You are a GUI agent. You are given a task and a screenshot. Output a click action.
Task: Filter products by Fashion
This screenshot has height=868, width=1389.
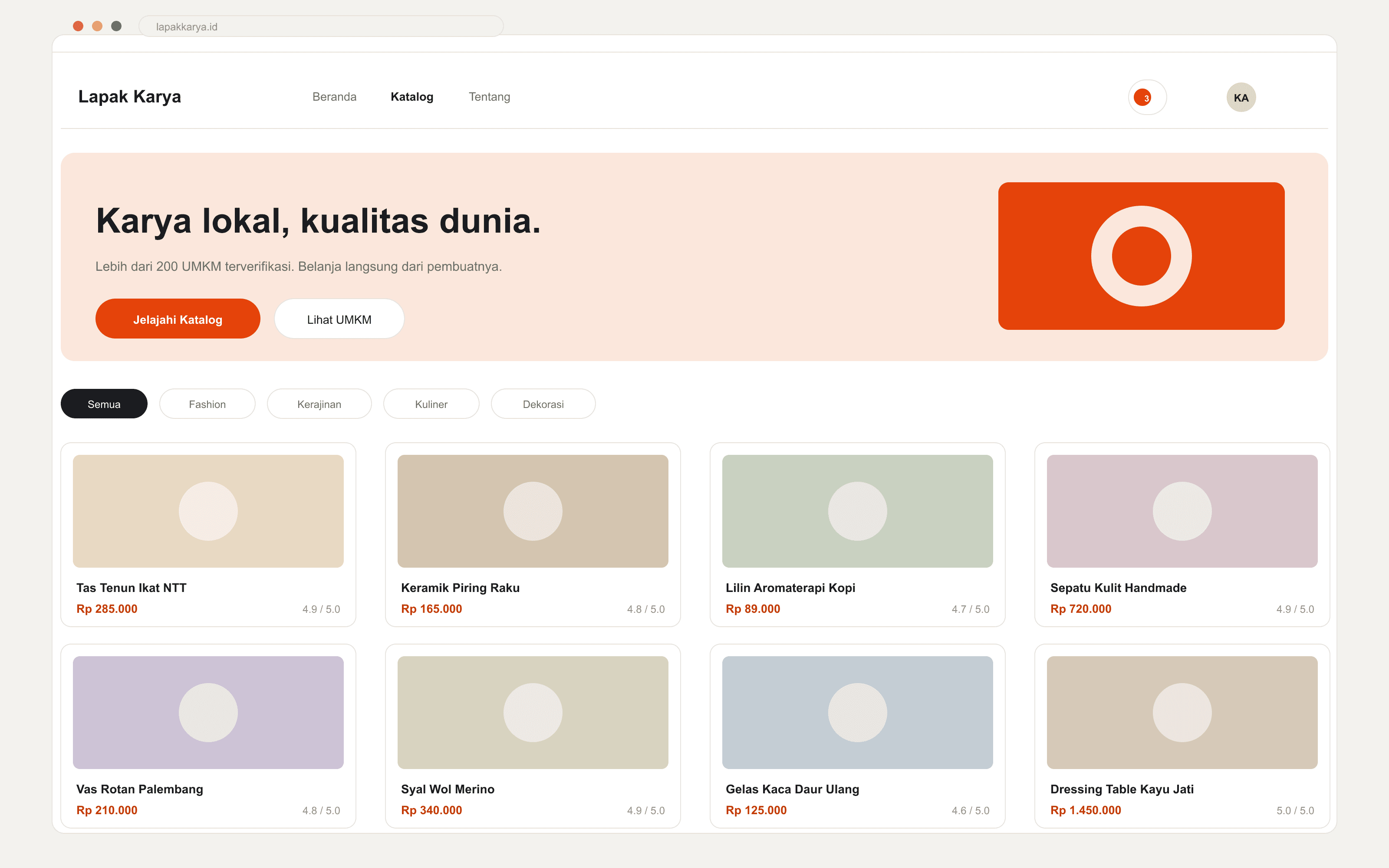[x=207, y=404]
